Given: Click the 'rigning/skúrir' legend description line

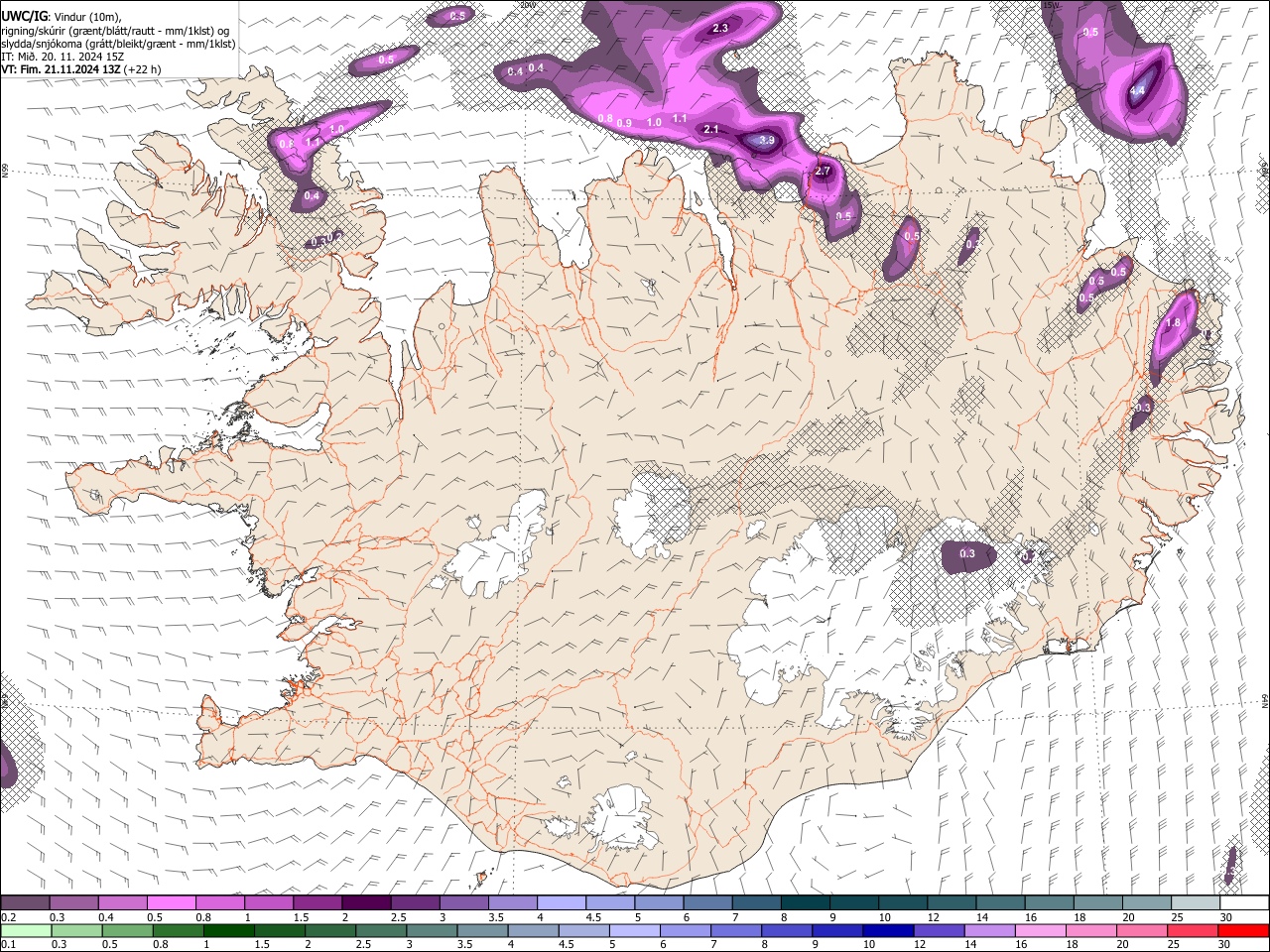Looking at the screenshot, I should (x=115, y=31).
